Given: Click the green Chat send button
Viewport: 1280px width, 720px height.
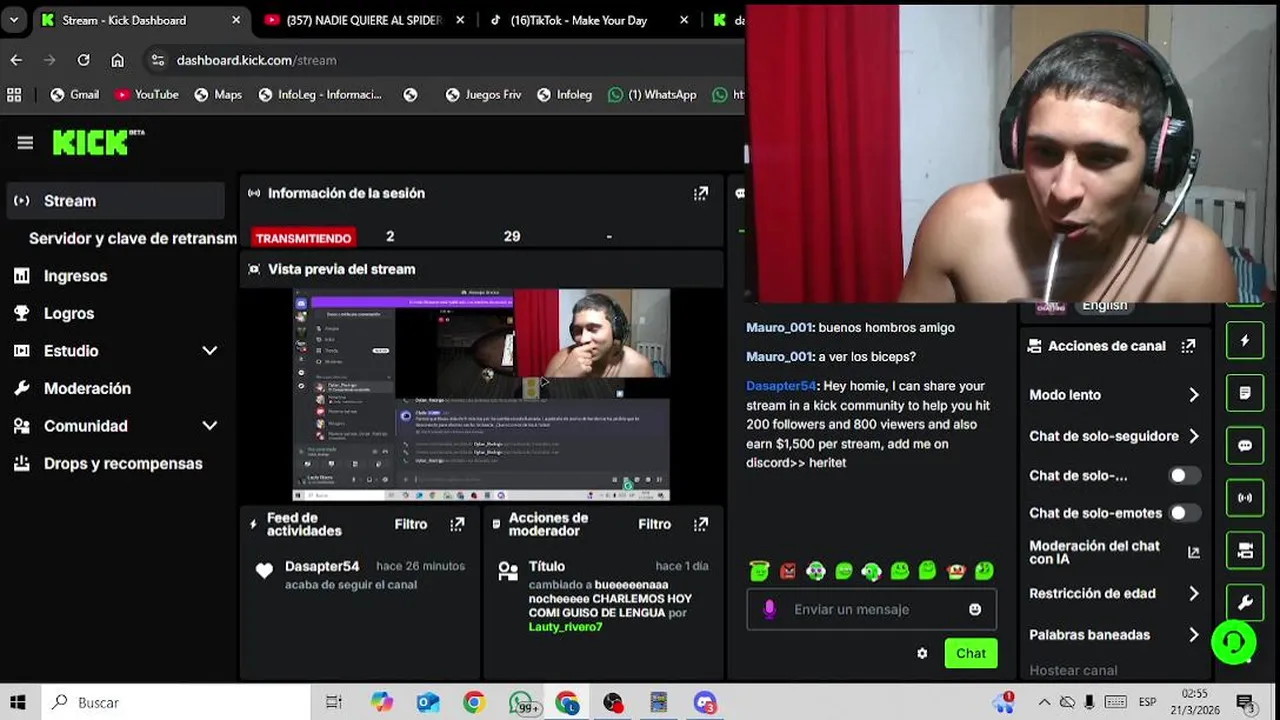Looking at the screenshot, I should pos(970,653).
